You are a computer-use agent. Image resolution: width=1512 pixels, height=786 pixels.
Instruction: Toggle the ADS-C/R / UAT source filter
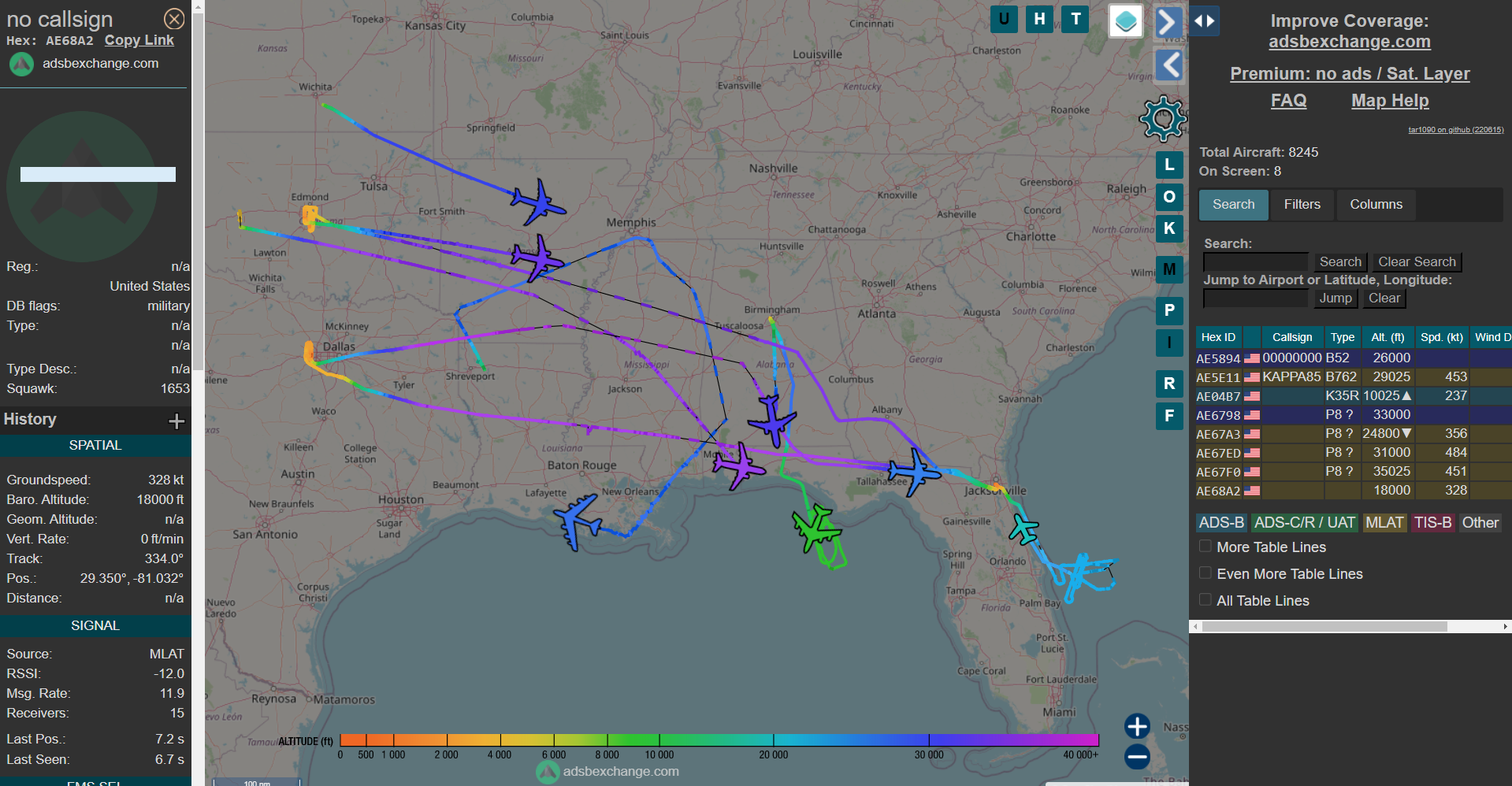coord(1305,523)
